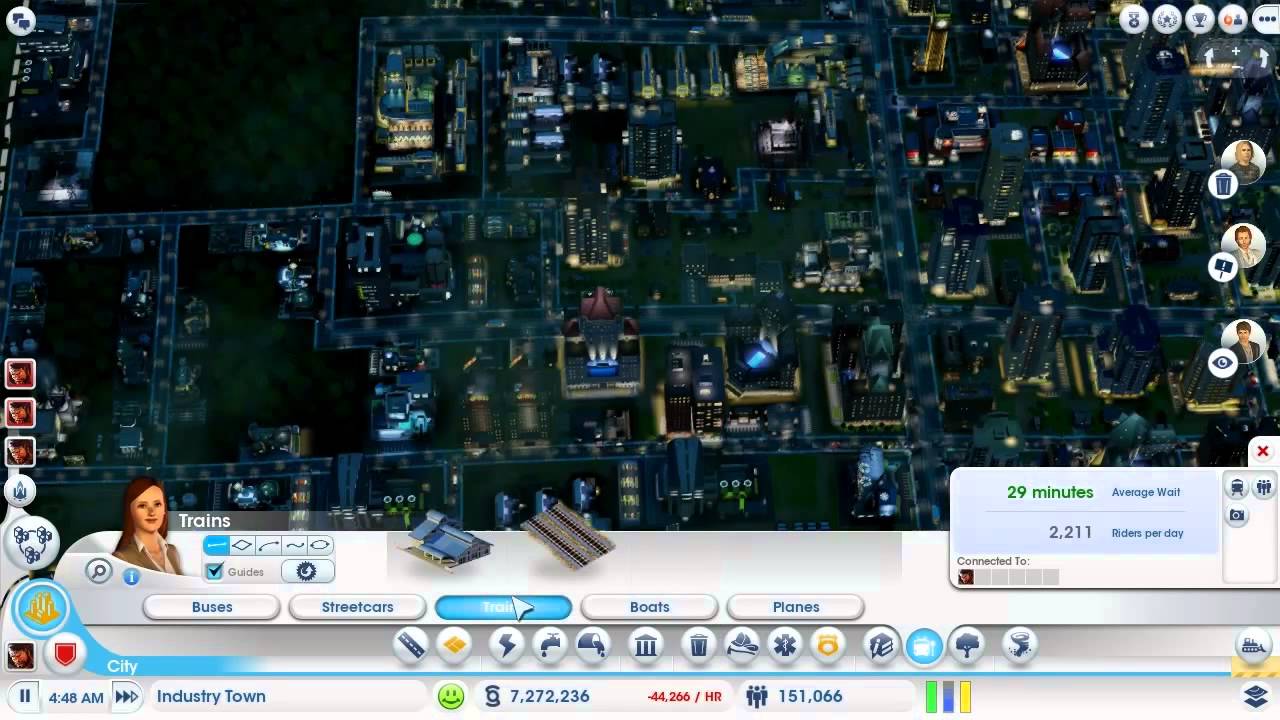Open the Health medical star menu

(x=785, y=646)
